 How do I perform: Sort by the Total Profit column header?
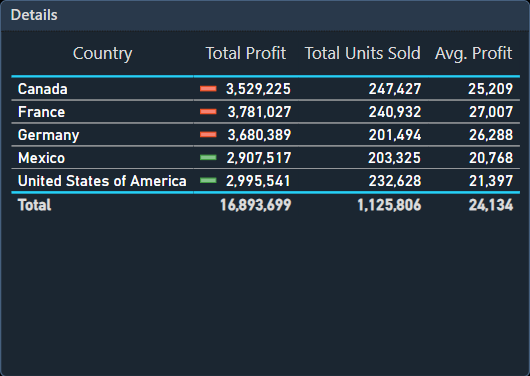point(246,53)
